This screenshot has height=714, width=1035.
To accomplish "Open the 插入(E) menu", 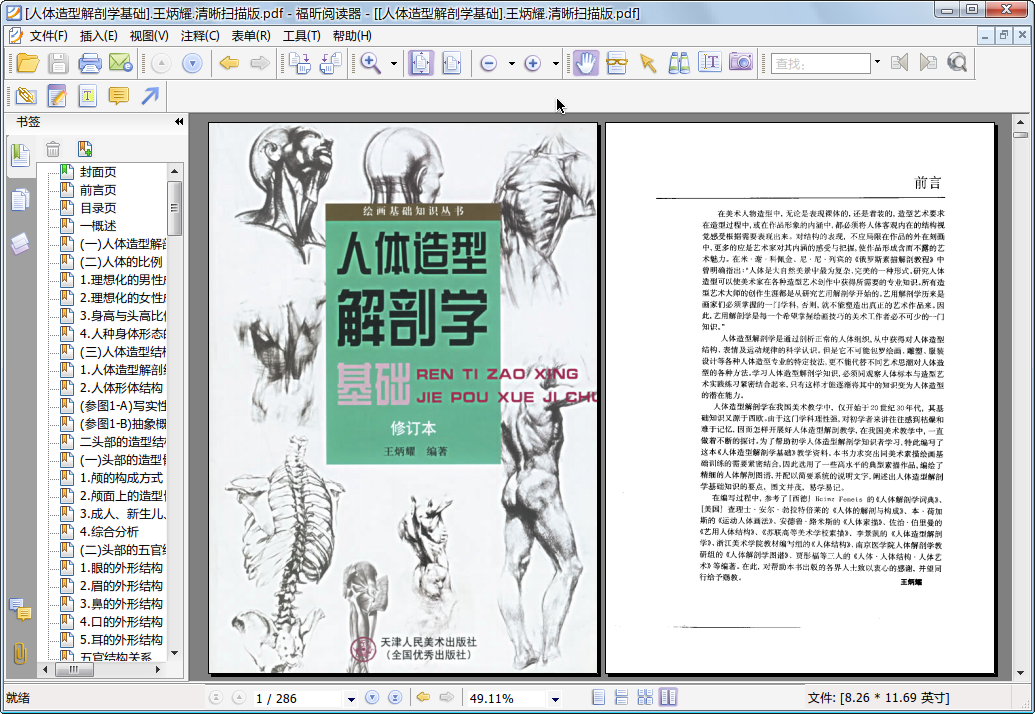I will tap(98, 36).
